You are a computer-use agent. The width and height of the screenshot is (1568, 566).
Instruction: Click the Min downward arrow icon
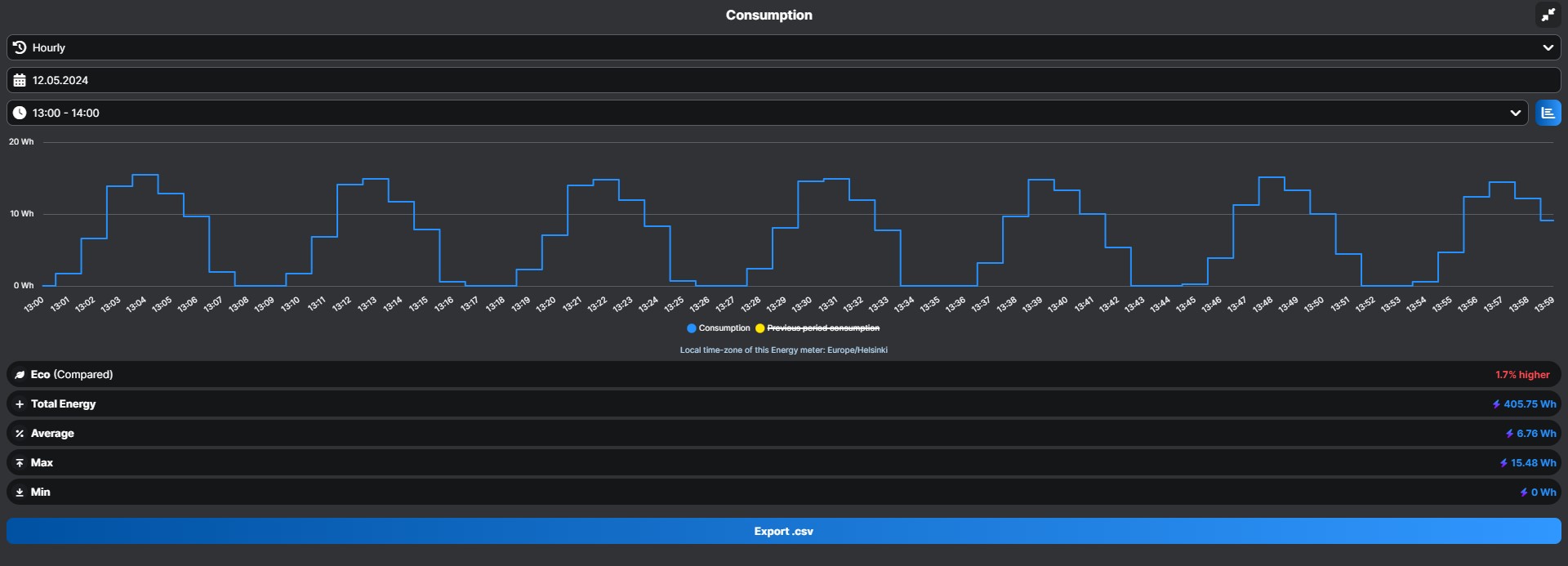coord(20,492)
